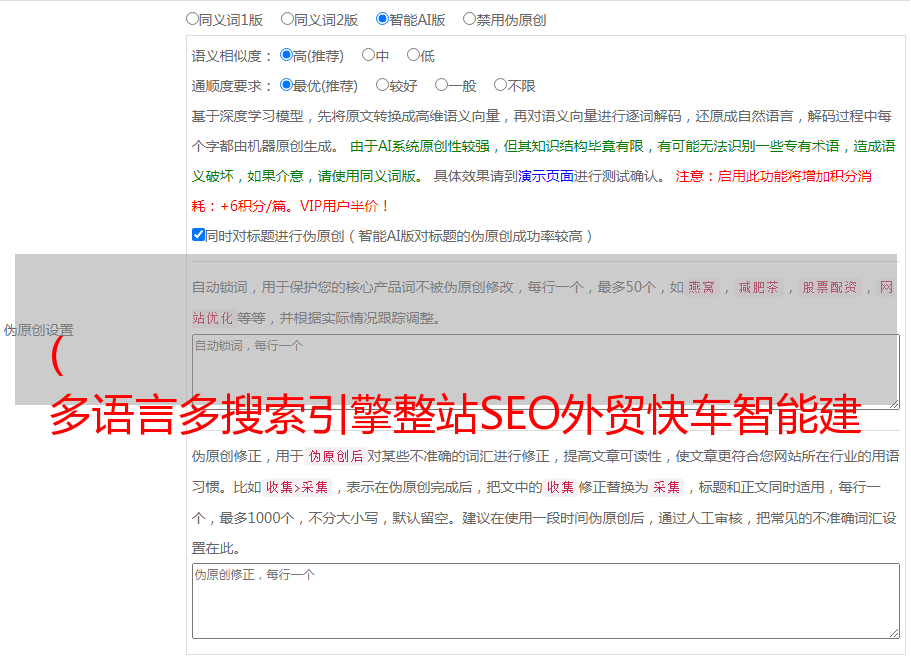Set 语义相似度 to 中

click(368, 55)
